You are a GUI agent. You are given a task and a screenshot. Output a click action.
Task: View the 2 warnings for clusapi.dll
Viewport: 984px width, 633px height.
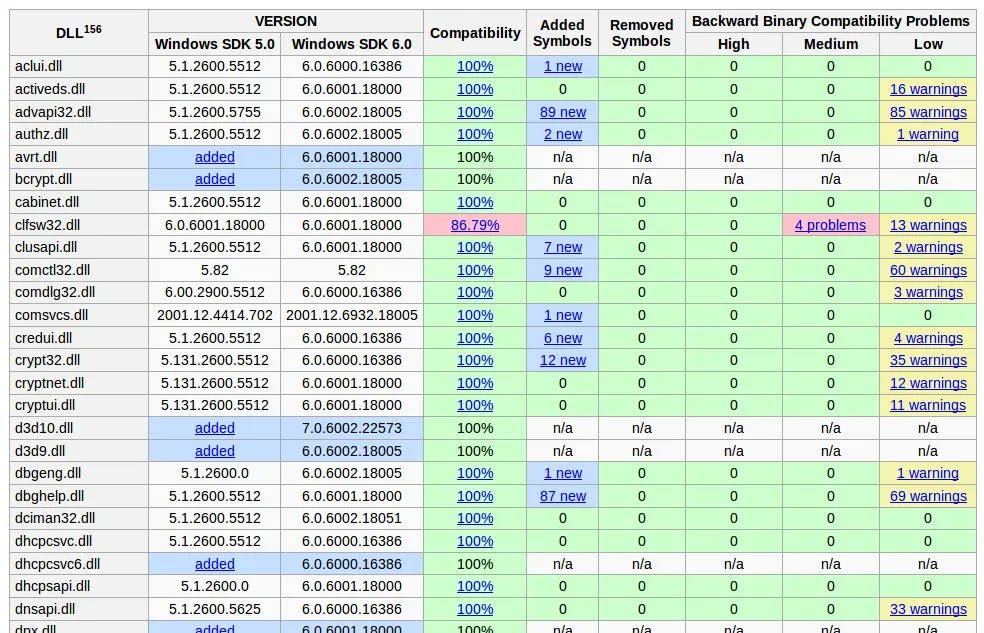[x=928, y=247]
